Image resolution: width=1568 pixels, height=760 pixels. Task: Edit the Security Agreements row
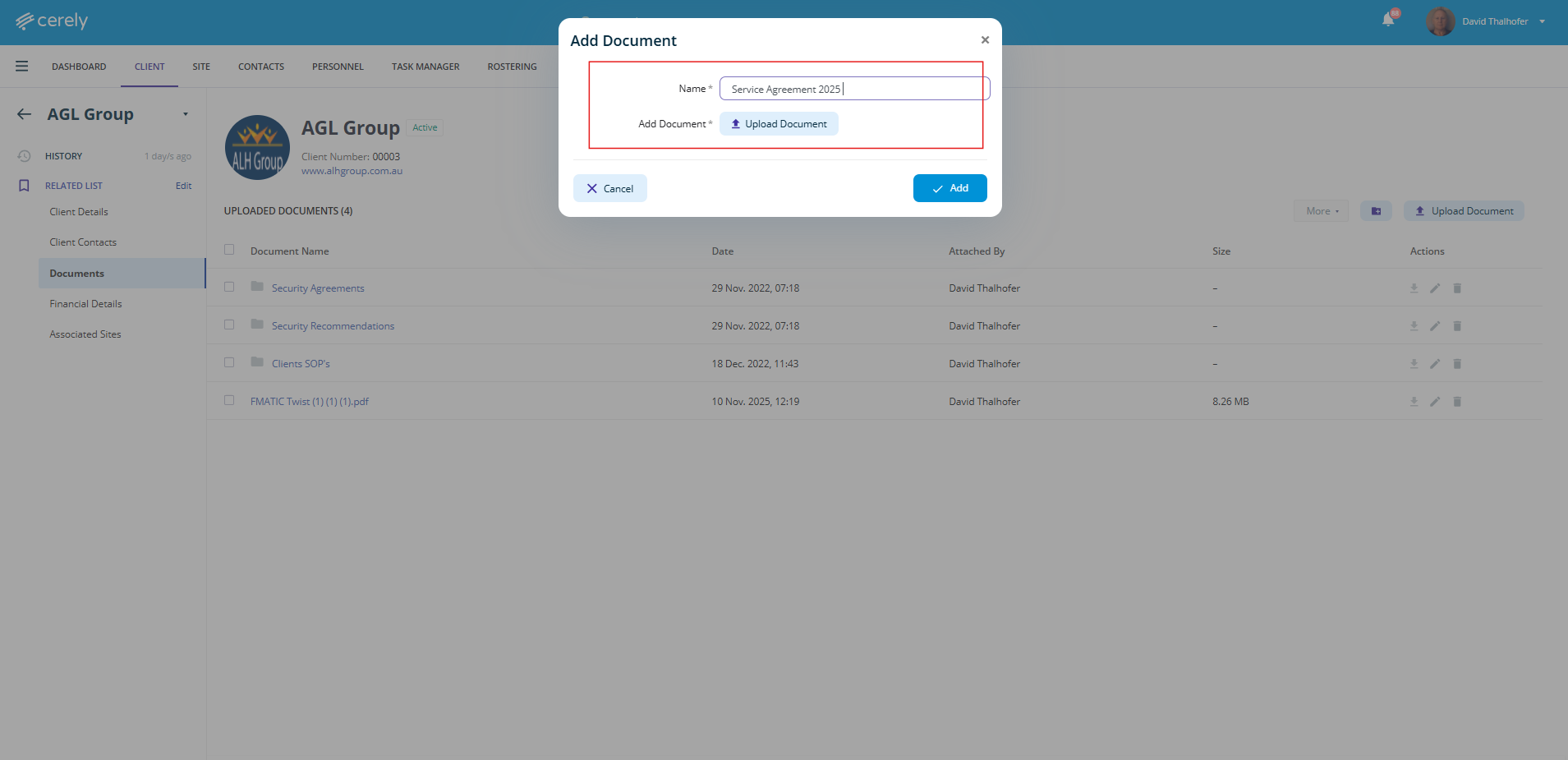point(1435,288)
